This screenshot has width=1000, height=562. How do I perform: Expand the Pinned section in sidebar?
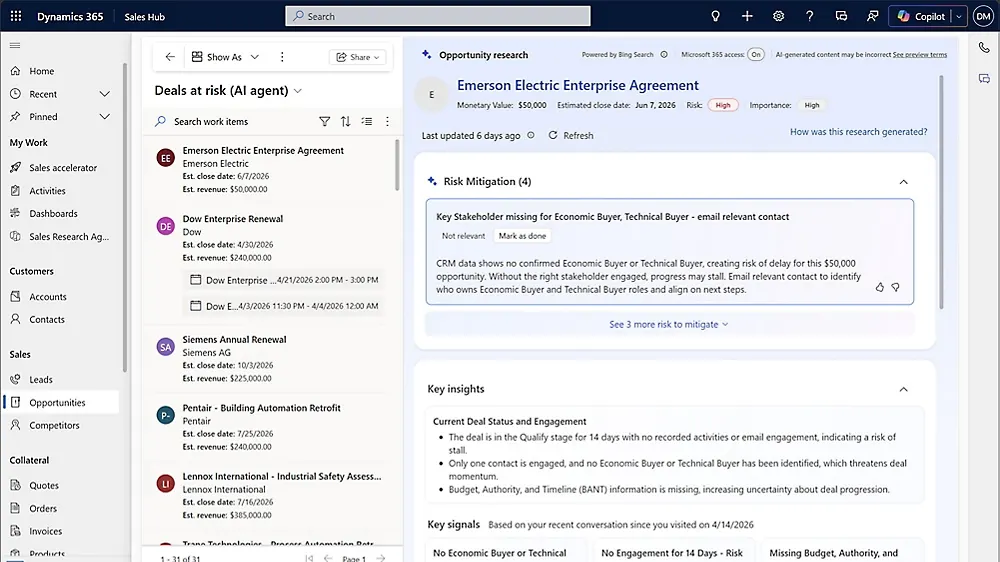[x=105, y=117]
